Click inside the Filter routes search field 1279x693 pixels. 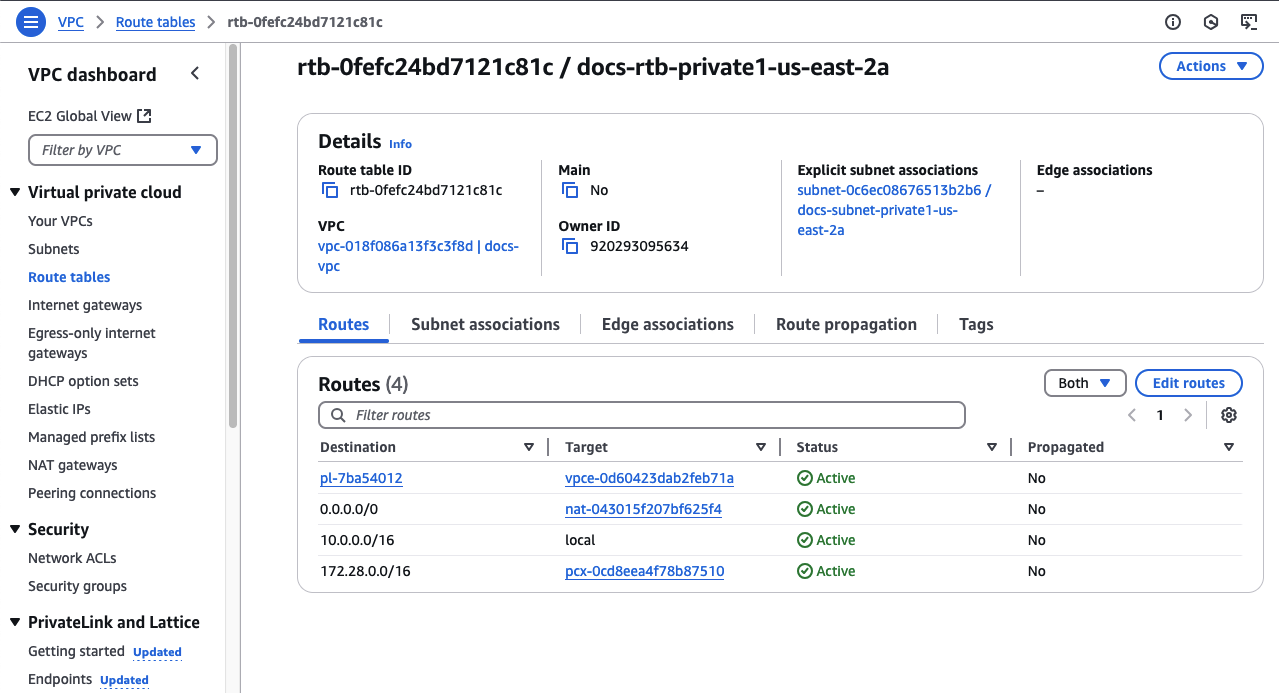tap(642, 414)
